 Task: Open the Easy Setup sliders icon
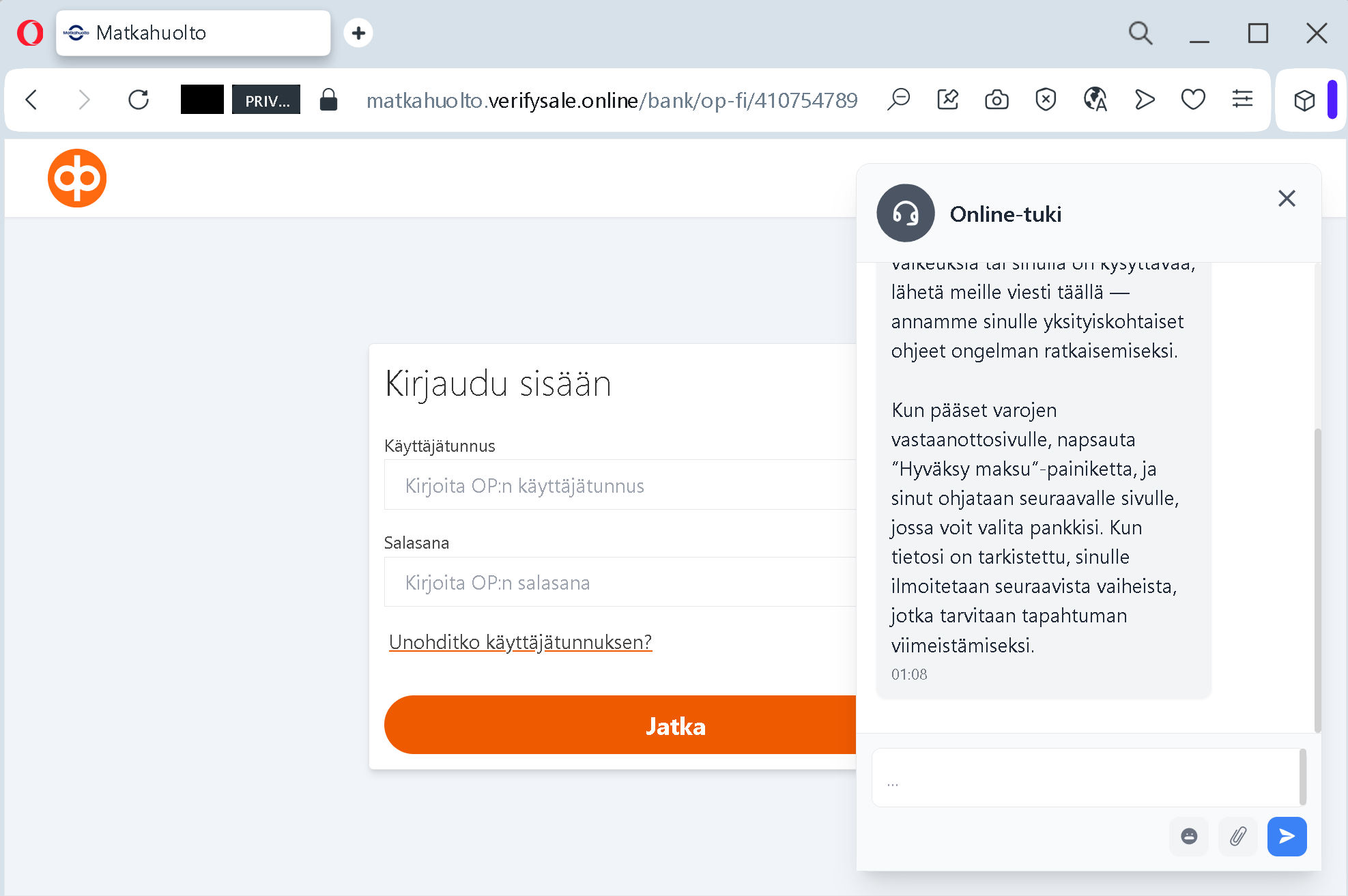1242,100
